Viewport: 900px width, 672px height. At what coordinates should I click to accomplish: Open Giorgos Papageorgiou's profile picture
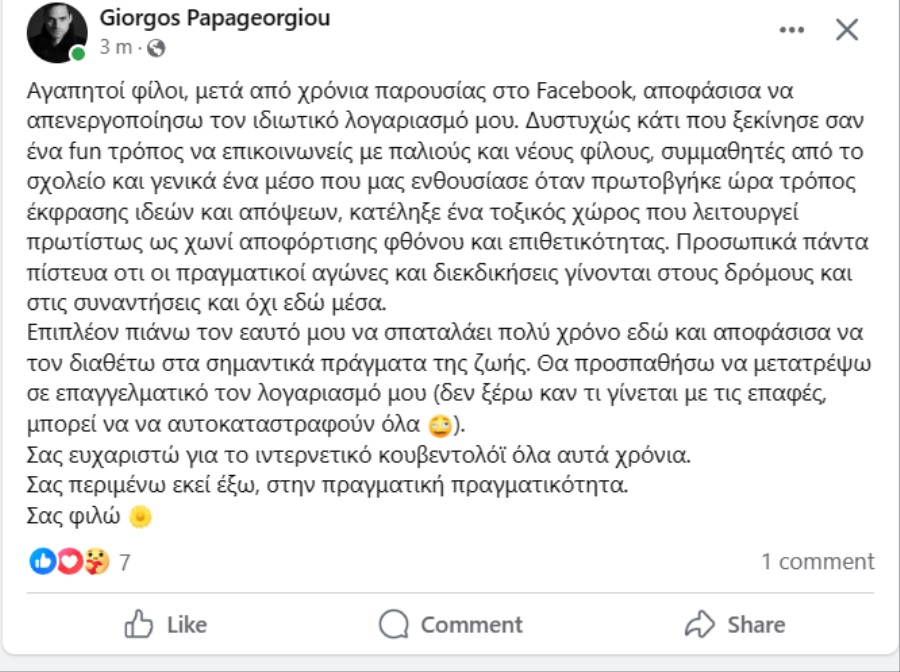58,32
